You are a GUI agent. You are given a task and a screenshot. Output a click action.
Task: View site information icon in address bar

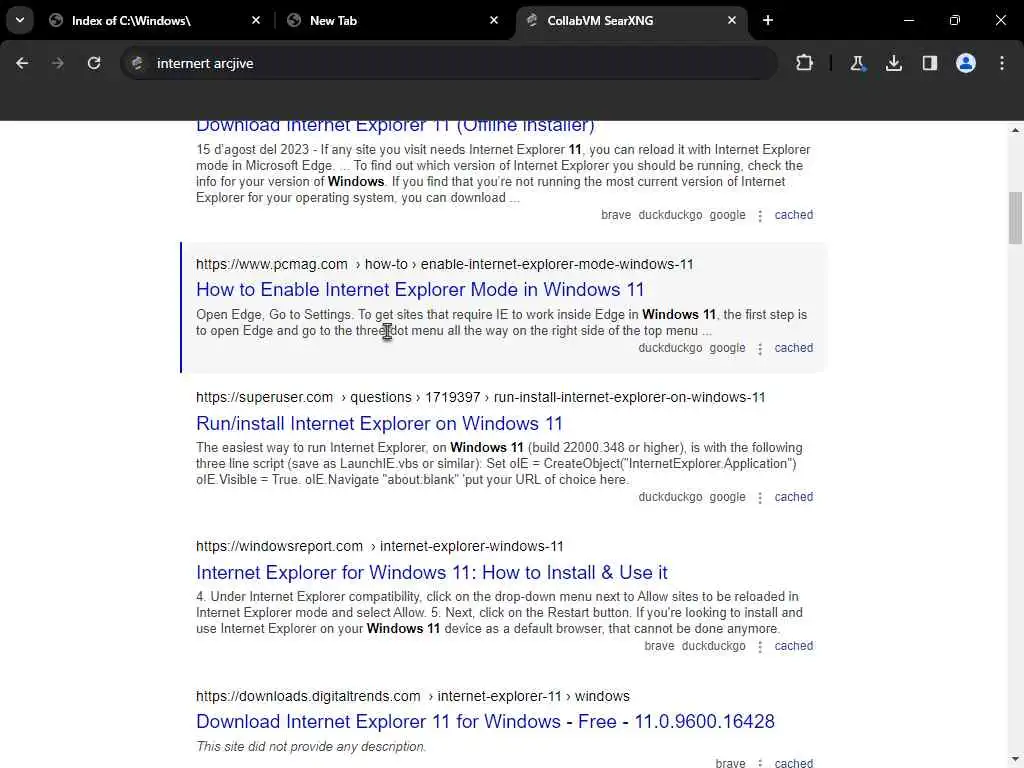click(x=137, y=63)
